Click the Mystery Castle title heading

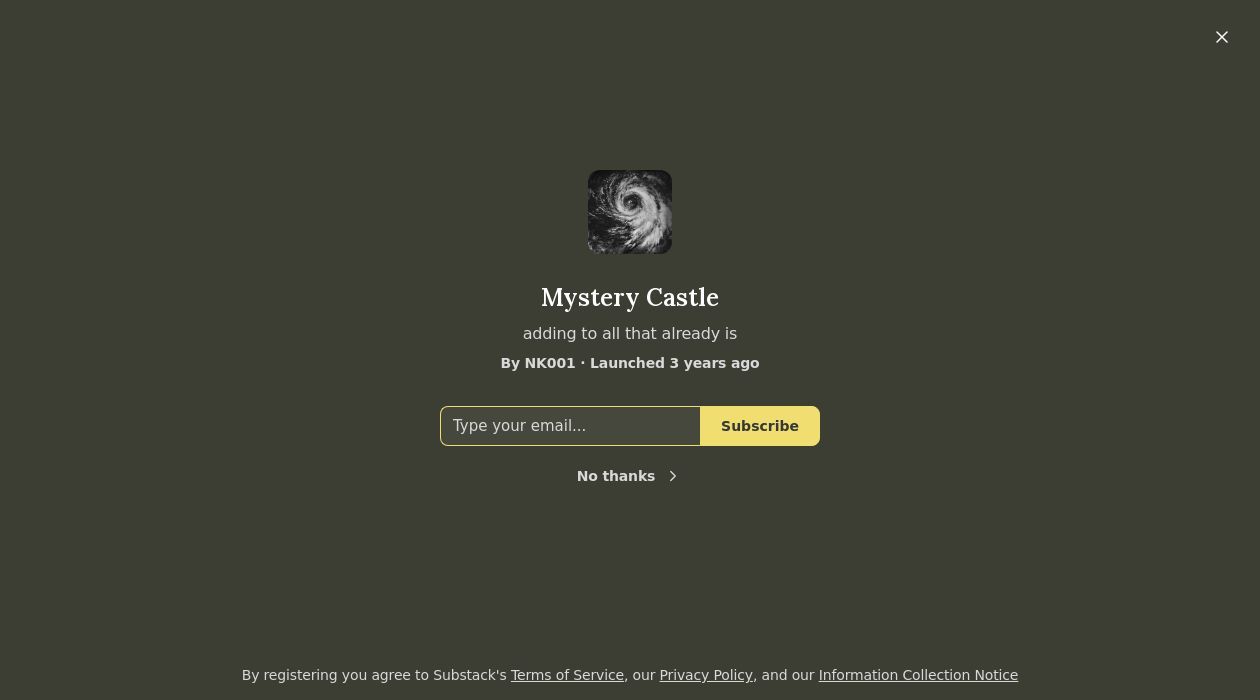(x=630, y=297)
